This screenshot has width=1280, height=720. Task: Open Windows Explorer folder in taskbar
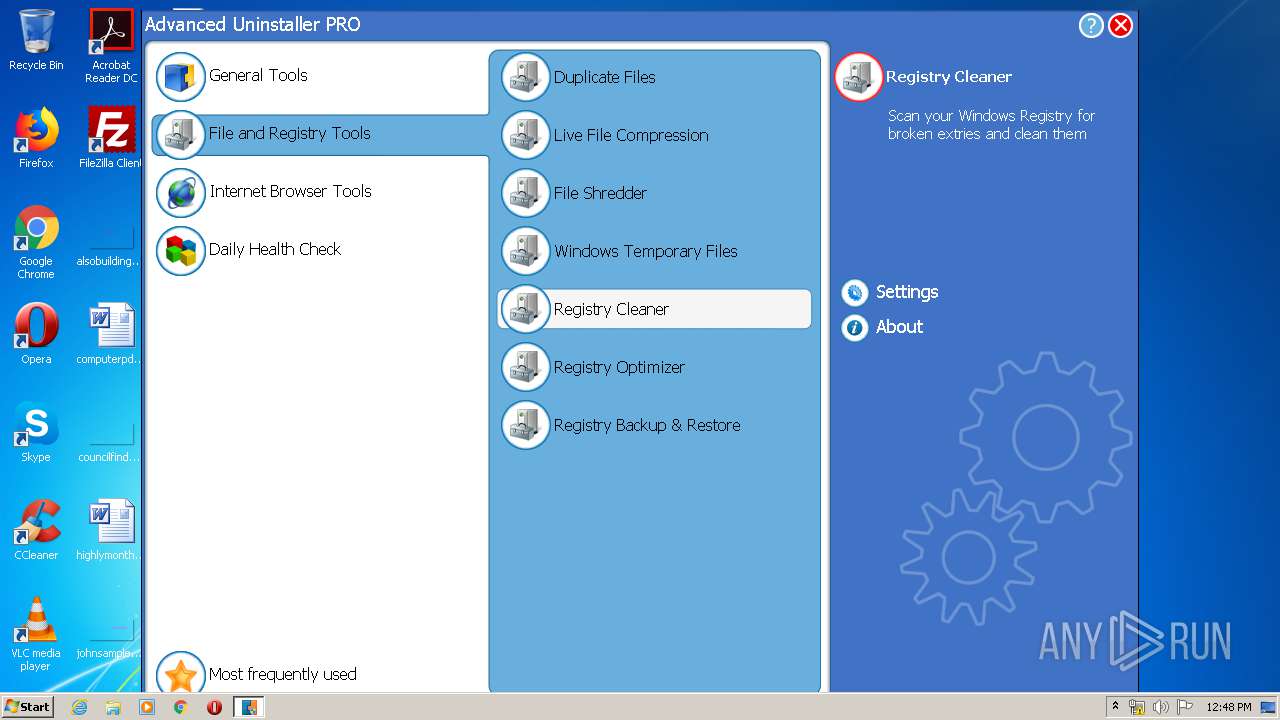pos(113,707)
